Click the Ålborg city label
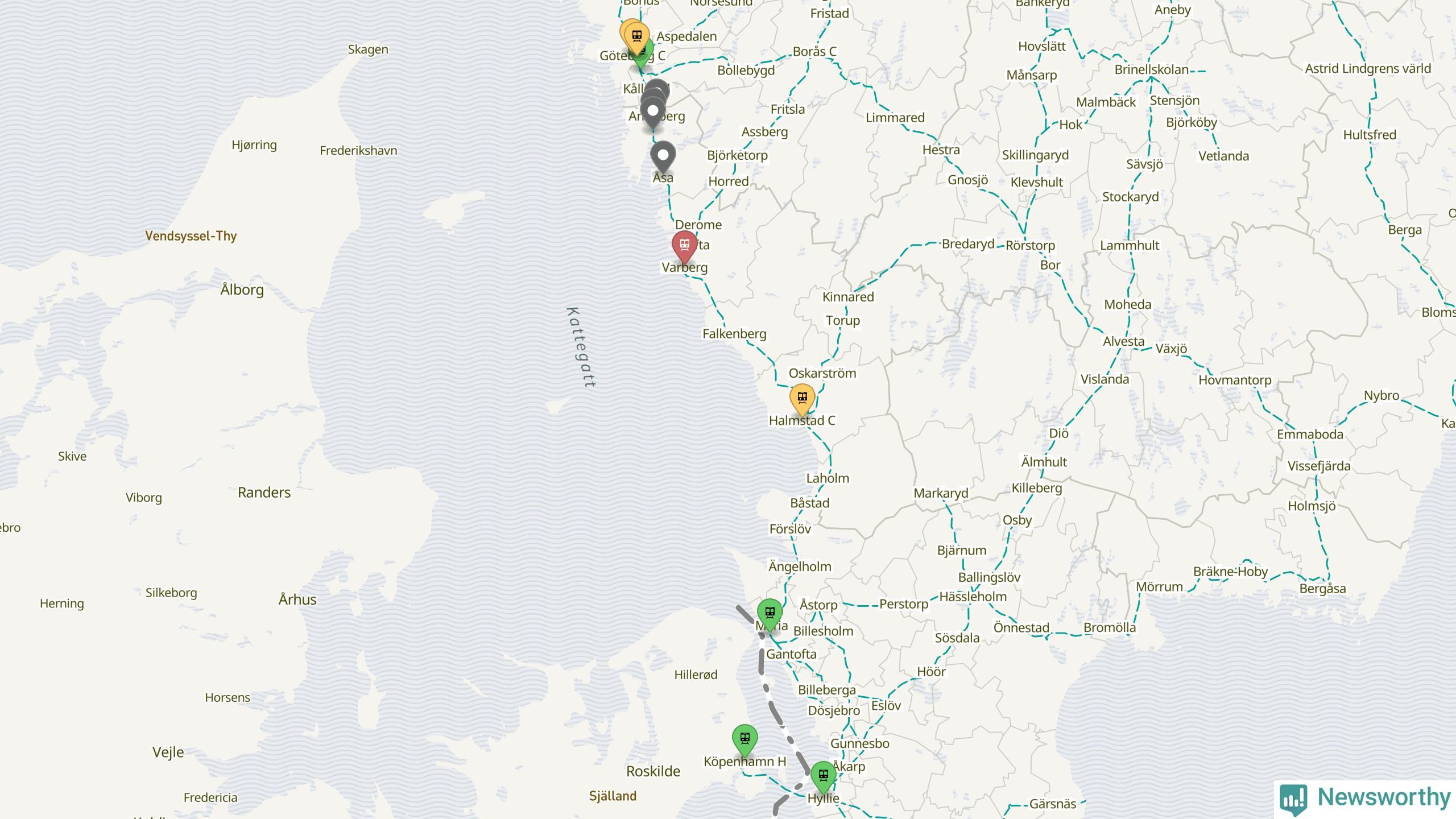The height and width of the screenshot is (819, 1456). pos(242,289)
